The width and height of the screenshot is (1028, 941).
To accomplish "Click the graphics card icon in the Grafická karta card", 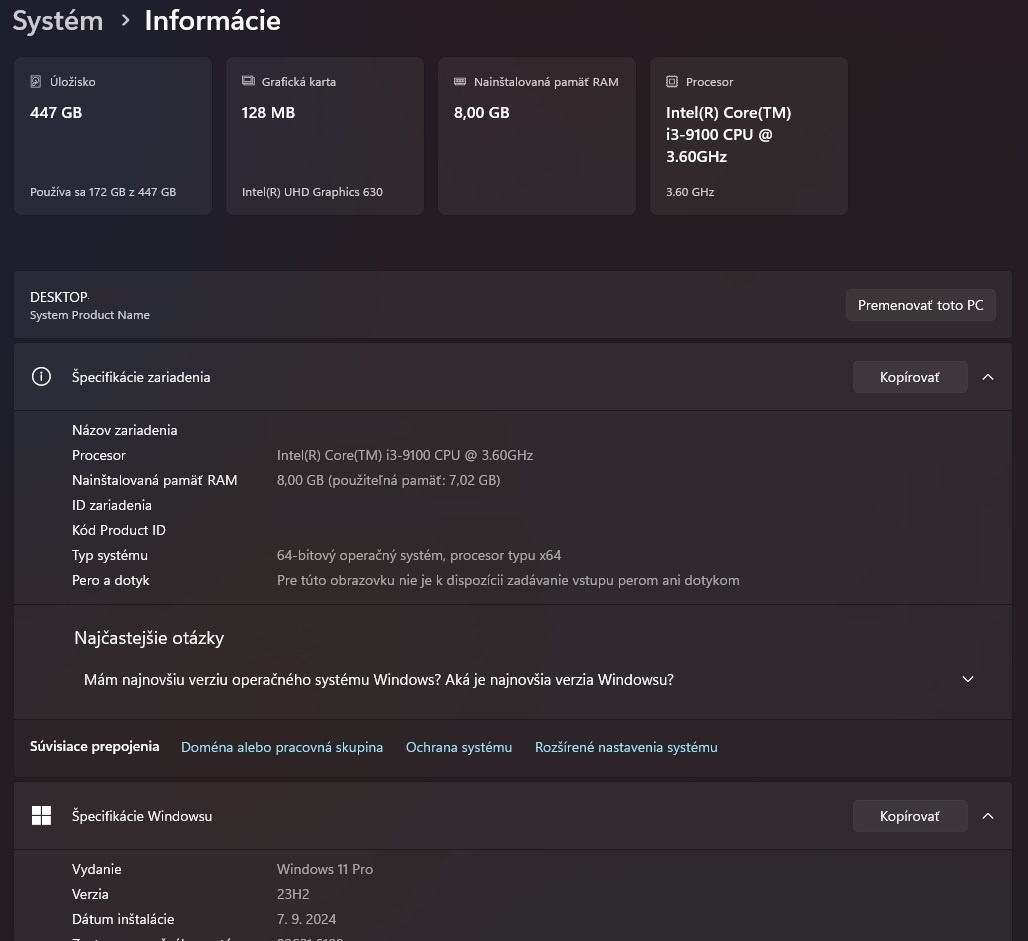I will 248,82.
